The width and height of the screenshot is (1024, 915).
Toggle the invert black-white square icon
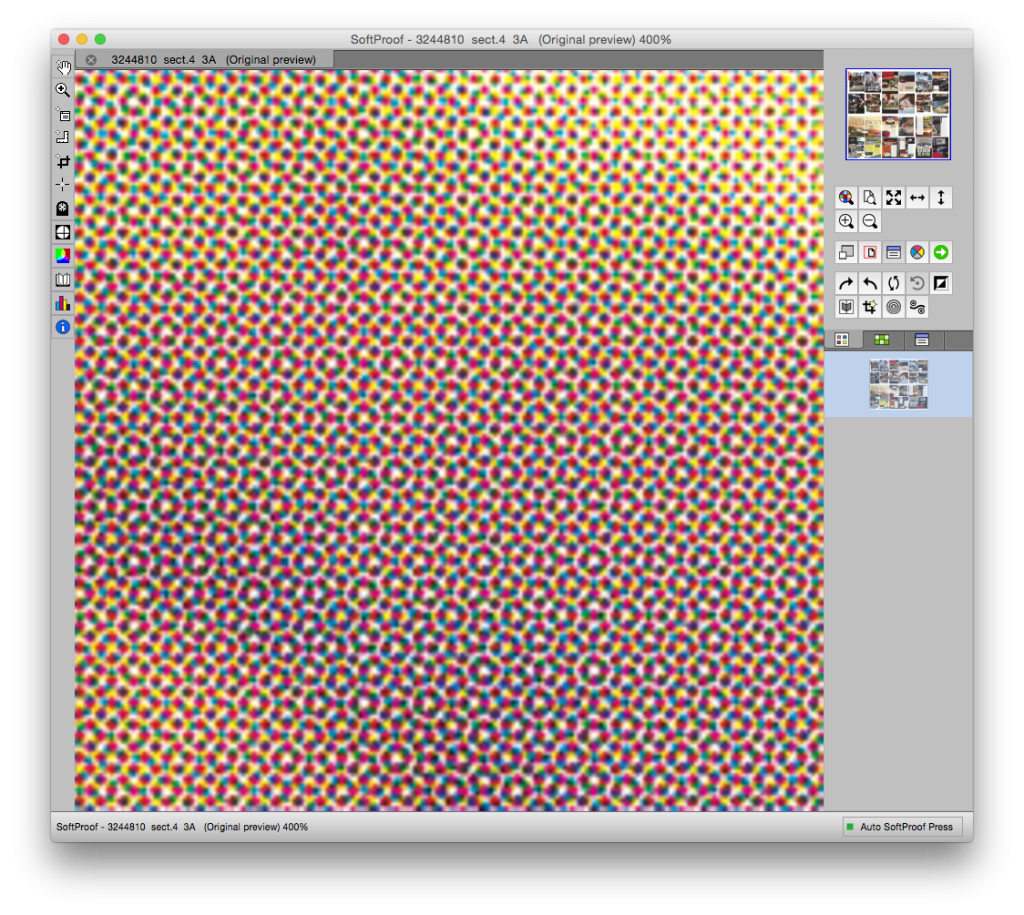(x=941, y=283)
